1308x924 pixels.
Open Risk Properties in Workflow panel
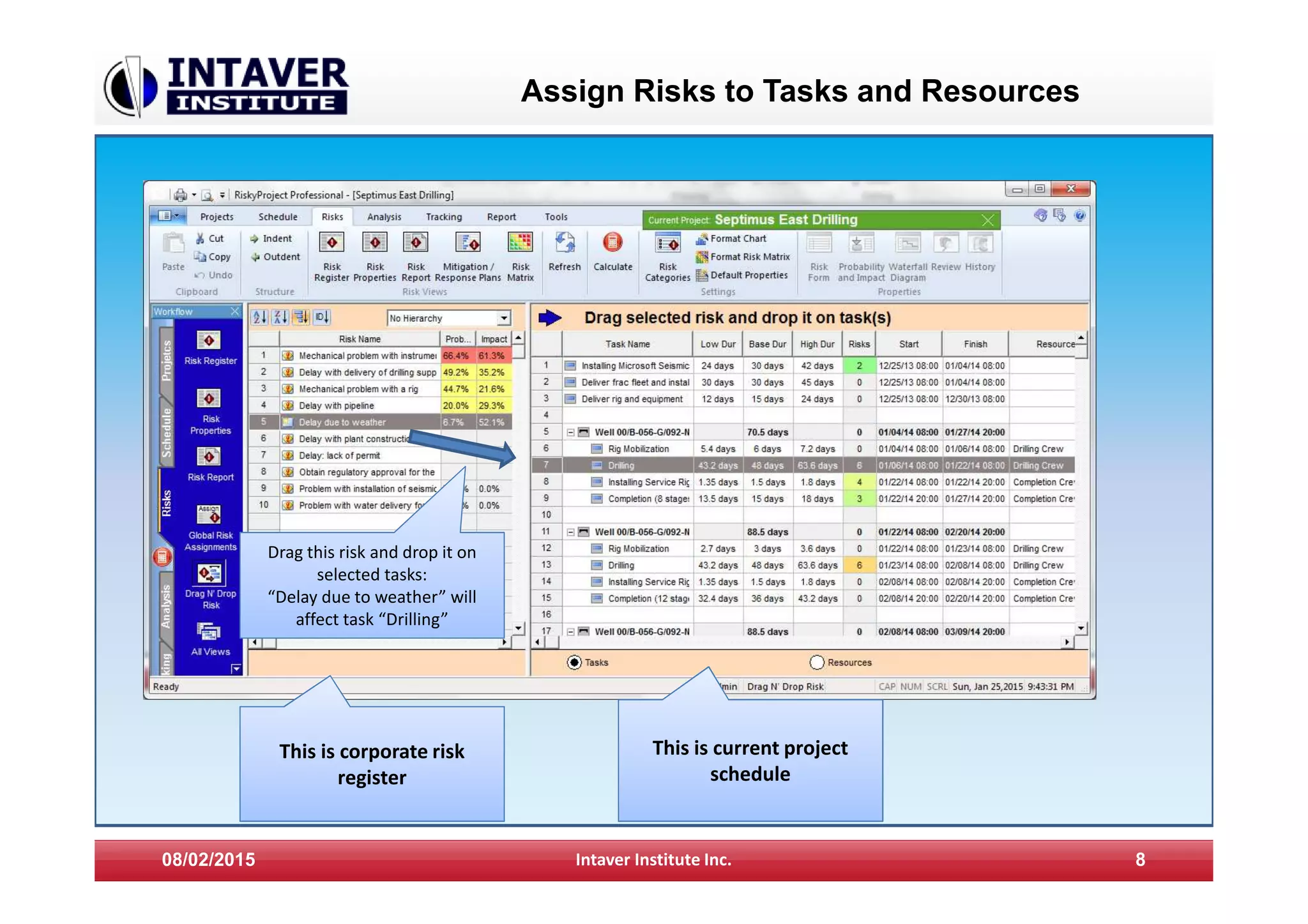(x=210, y=412)
